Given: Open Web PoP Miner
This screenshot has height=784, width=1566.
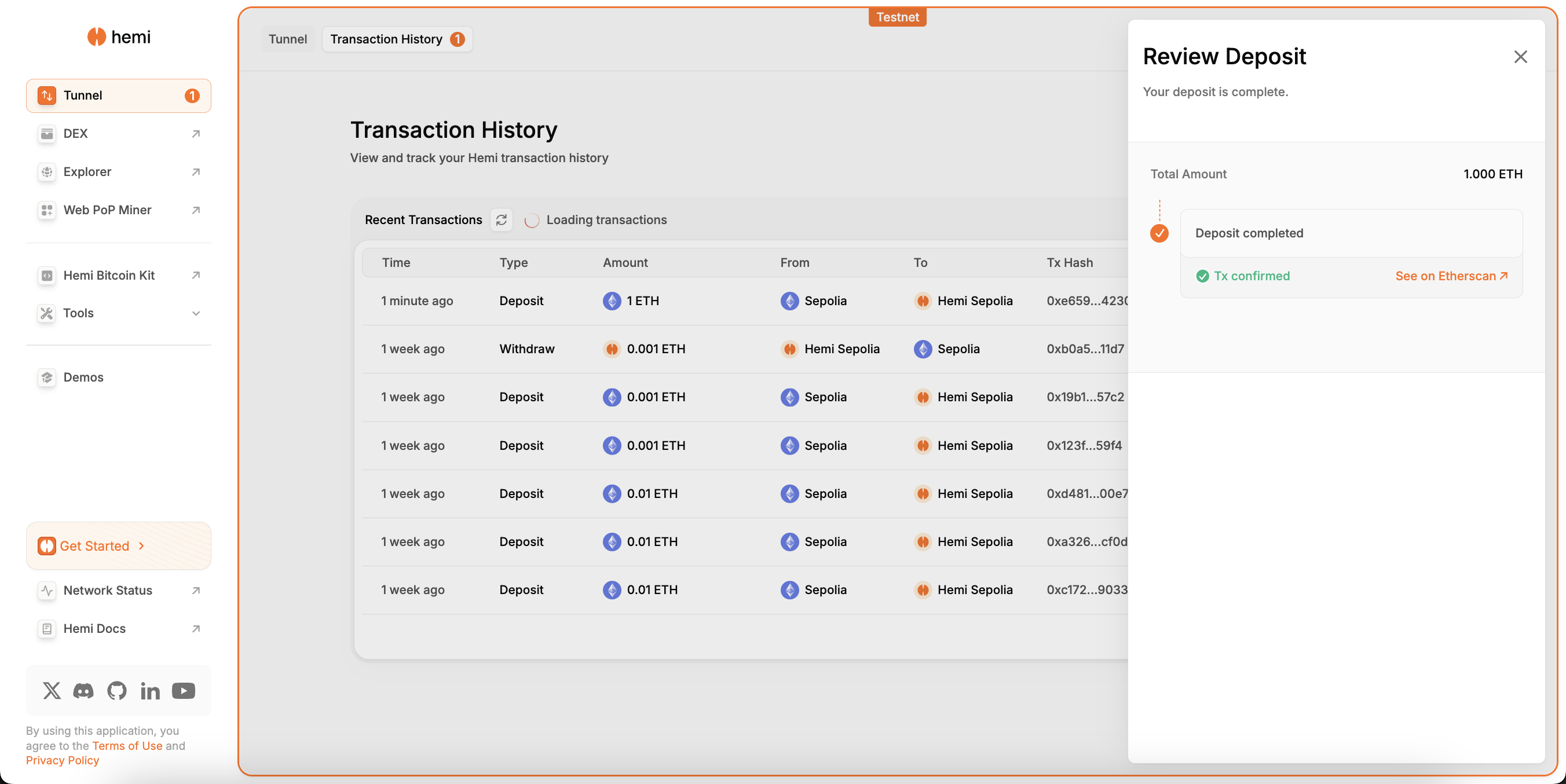Looking at the screenshot, I should (x=119, y=210).
